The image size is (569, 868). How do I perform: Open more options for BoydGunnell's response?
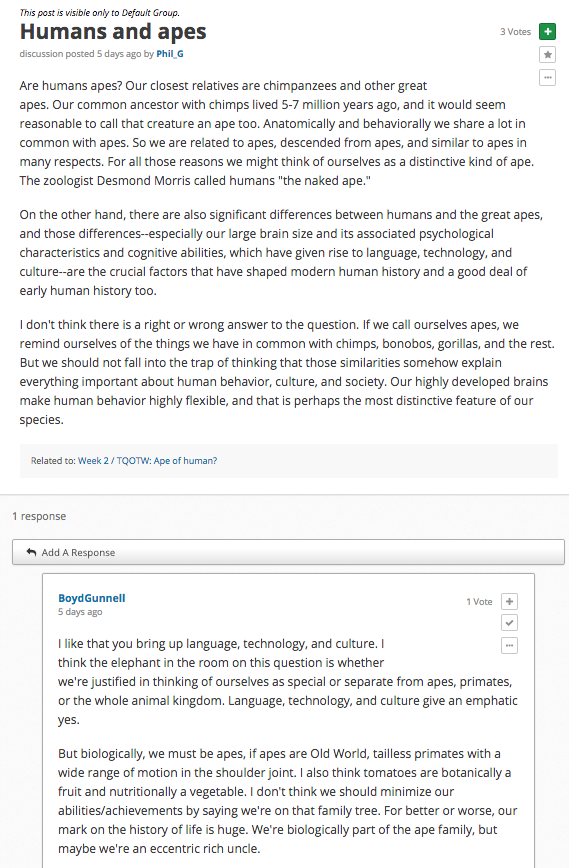click(509, 645)
